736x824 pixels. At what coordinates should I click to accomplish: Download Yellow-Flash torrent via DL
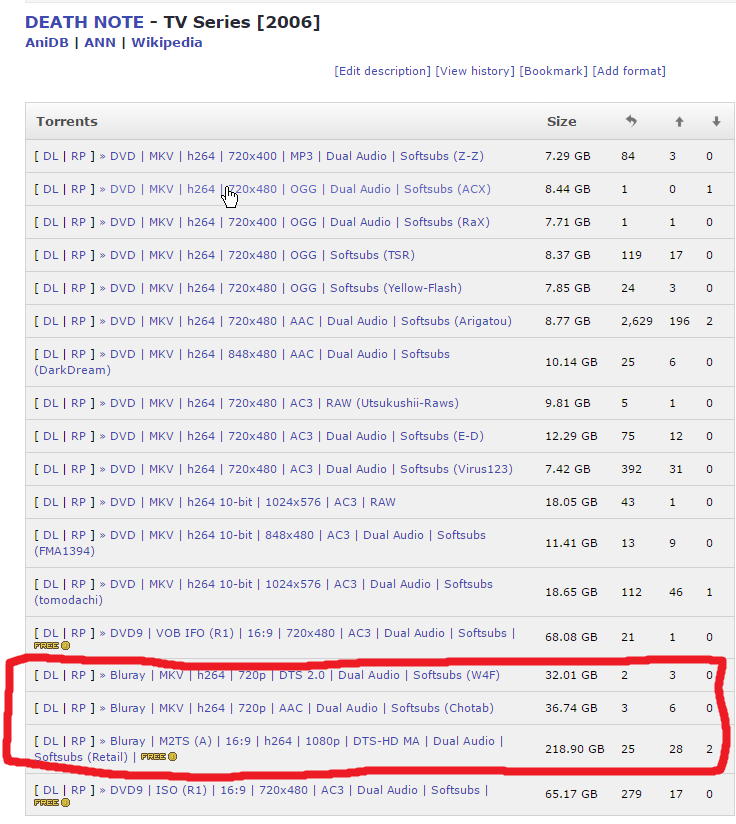pos(50,288)
